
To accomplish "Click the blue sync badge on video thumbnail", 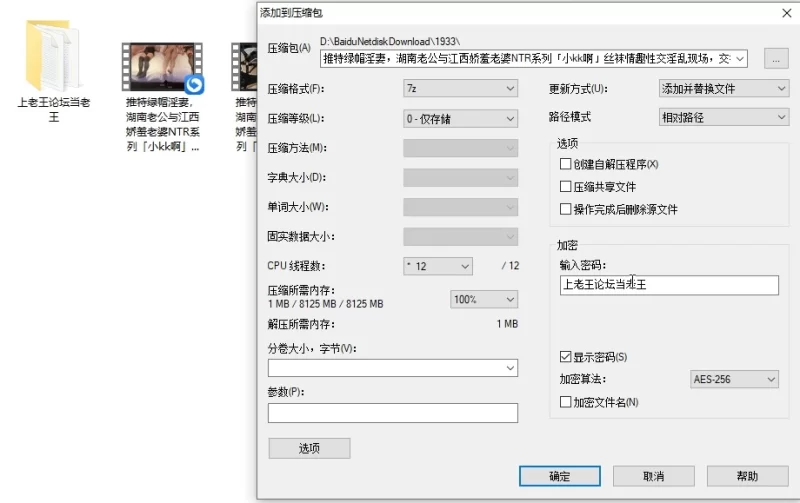I will point(194,85).
